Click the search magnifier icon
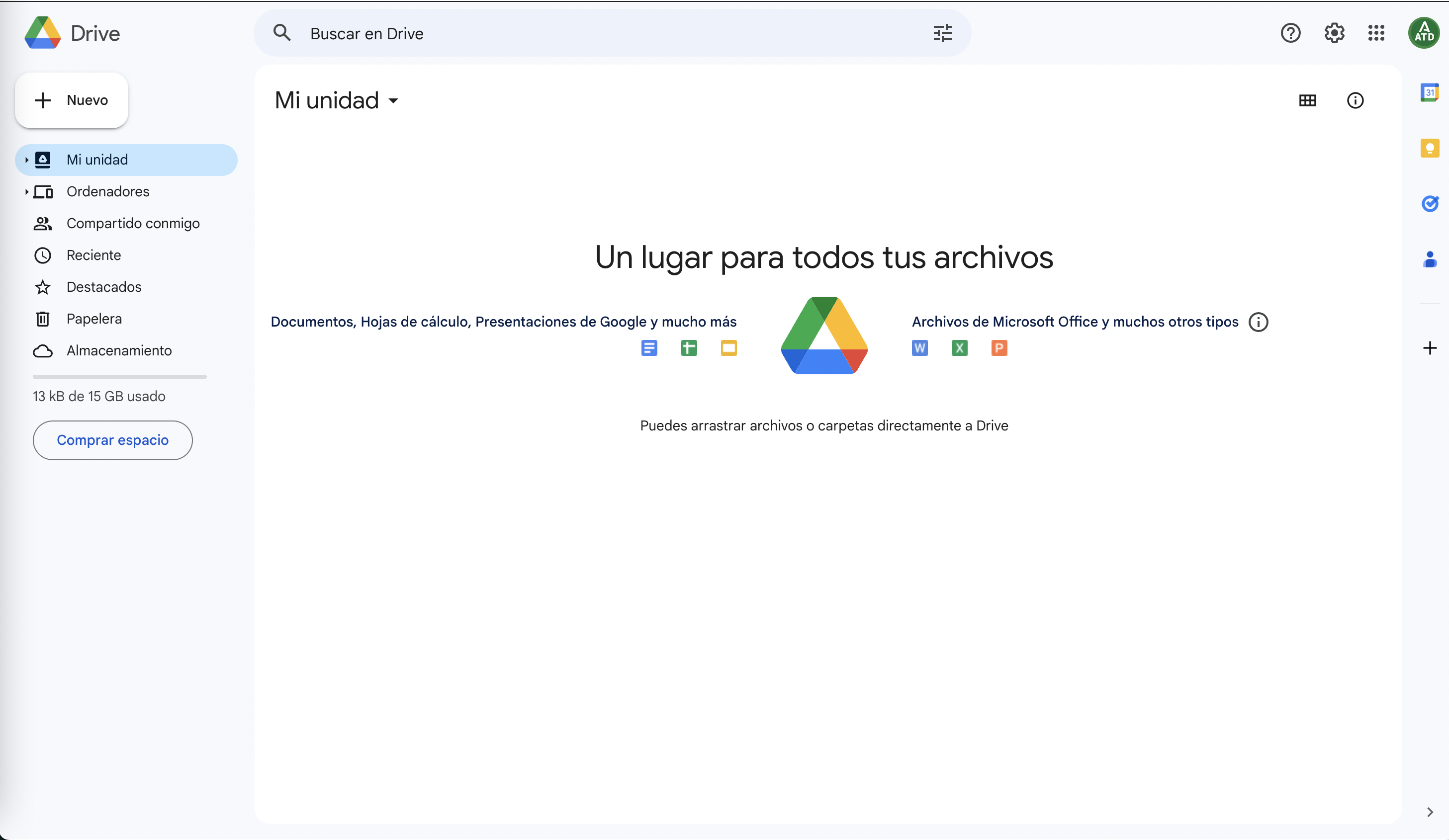The width and height of the screenshot is (1449, 840). click(x=282, y=33)
